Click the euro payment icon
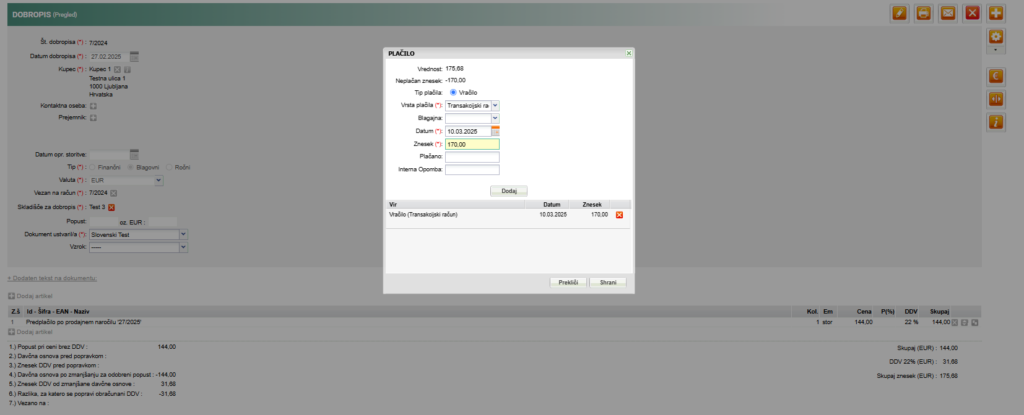The width and height of the screenshot is (1024, 415). 996,76
